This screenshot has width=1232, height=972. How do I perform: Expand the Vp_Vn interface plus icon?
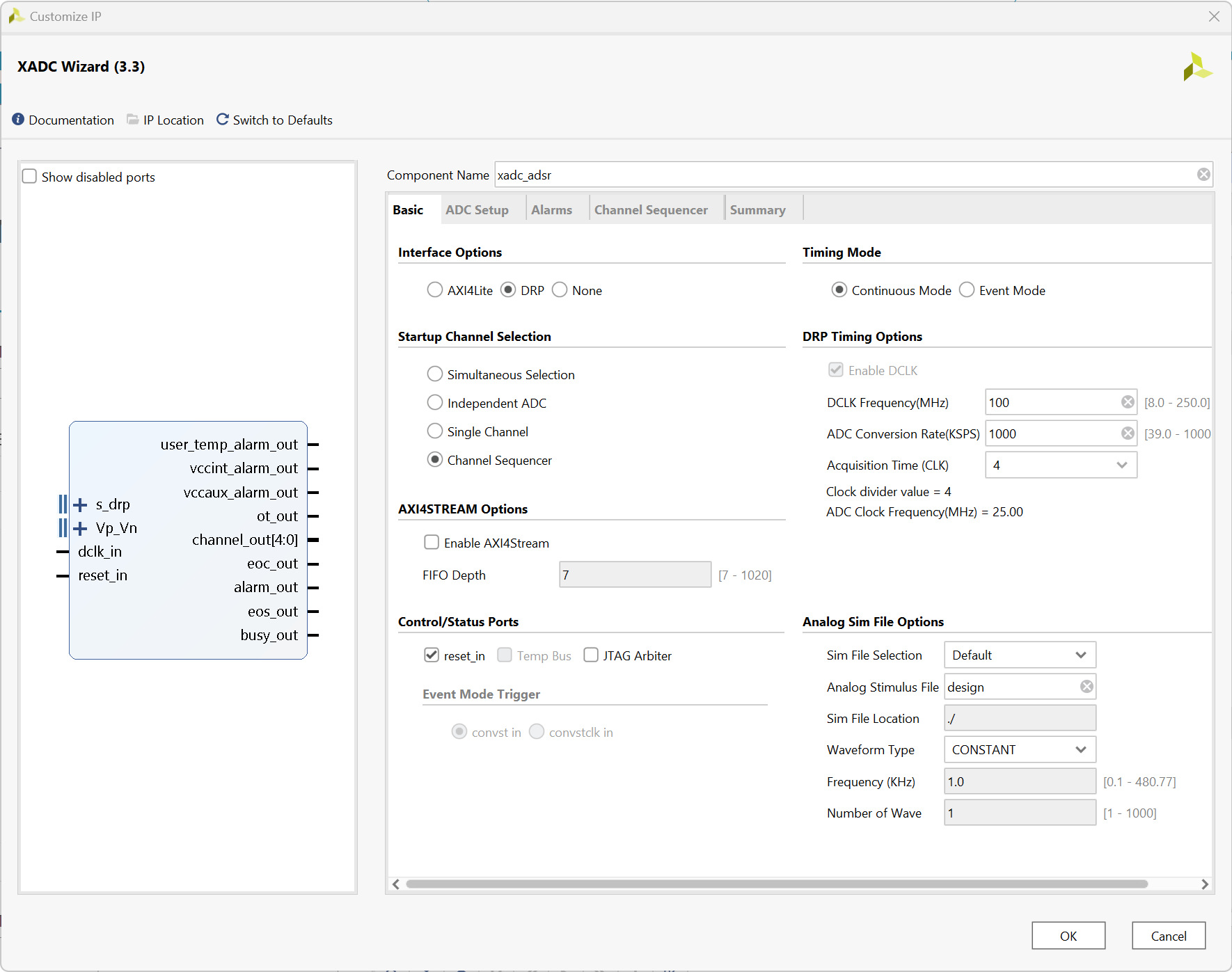click(x=81, y=528)
